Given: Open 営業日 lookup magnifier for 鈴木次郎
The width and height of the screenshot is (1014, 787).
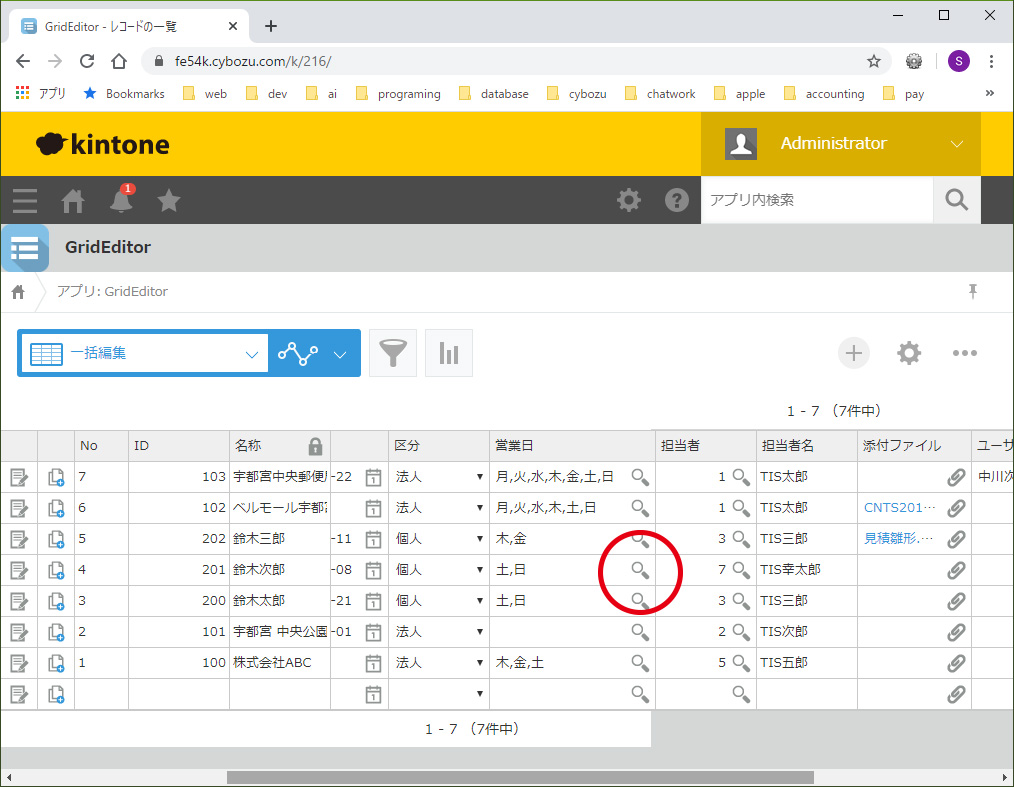Looking at the screenshot, I should coord(640,570).
